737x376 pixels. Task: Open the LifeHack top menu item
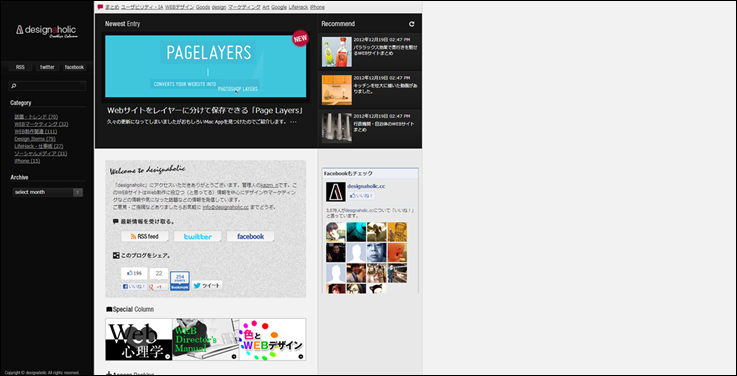[x=298, y=7]
